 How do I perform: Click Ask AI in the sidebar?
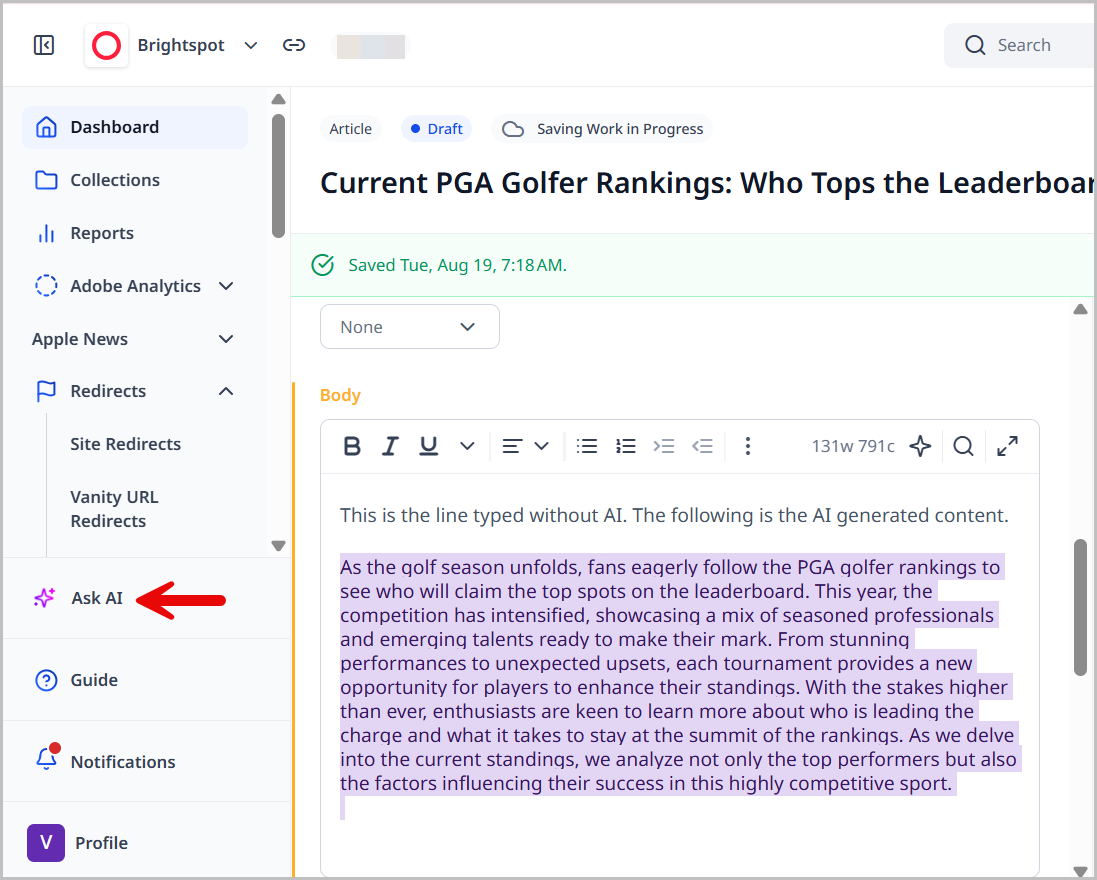pyautogui.click(x=96, y=598)
